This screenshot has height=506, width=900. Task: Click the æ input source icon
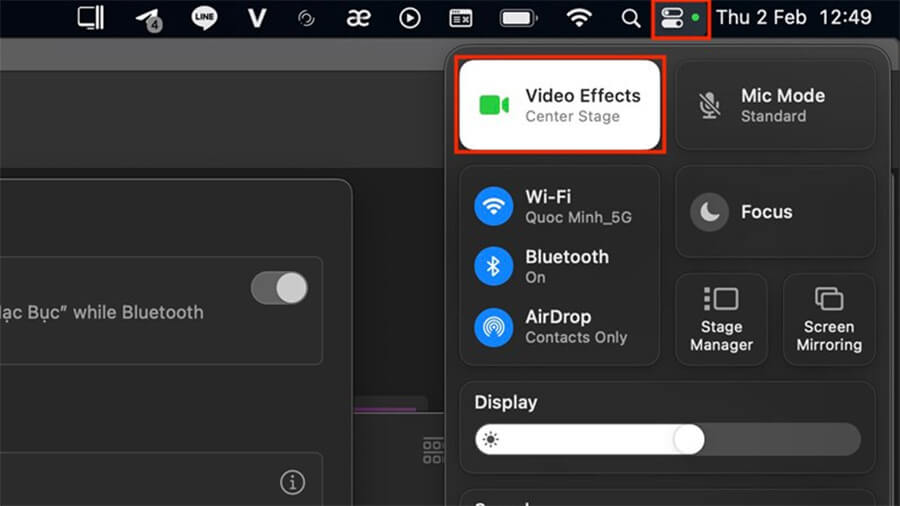(x=358, y=18)
